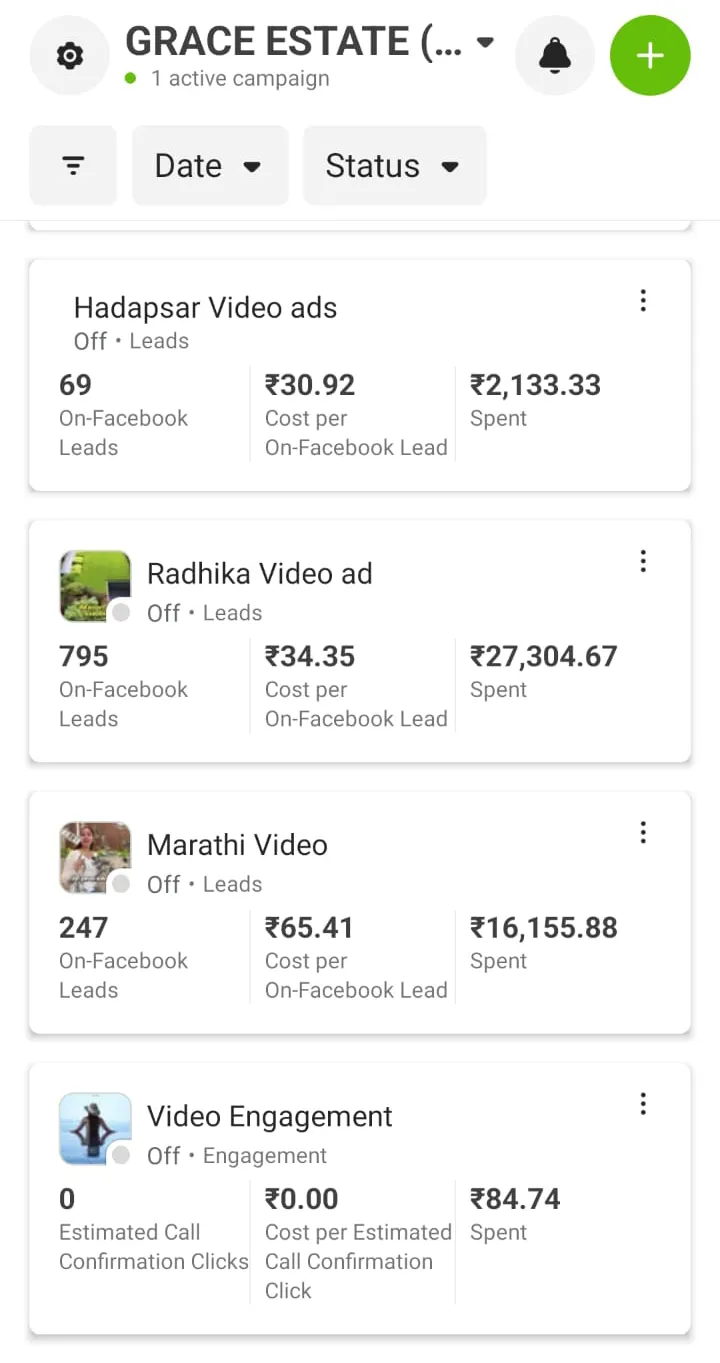Viewport: 720px width, 1363px height.
Task: Open the Hadapsar Video ads campaign
Action: pyautogui.click(x=205, y=308)
